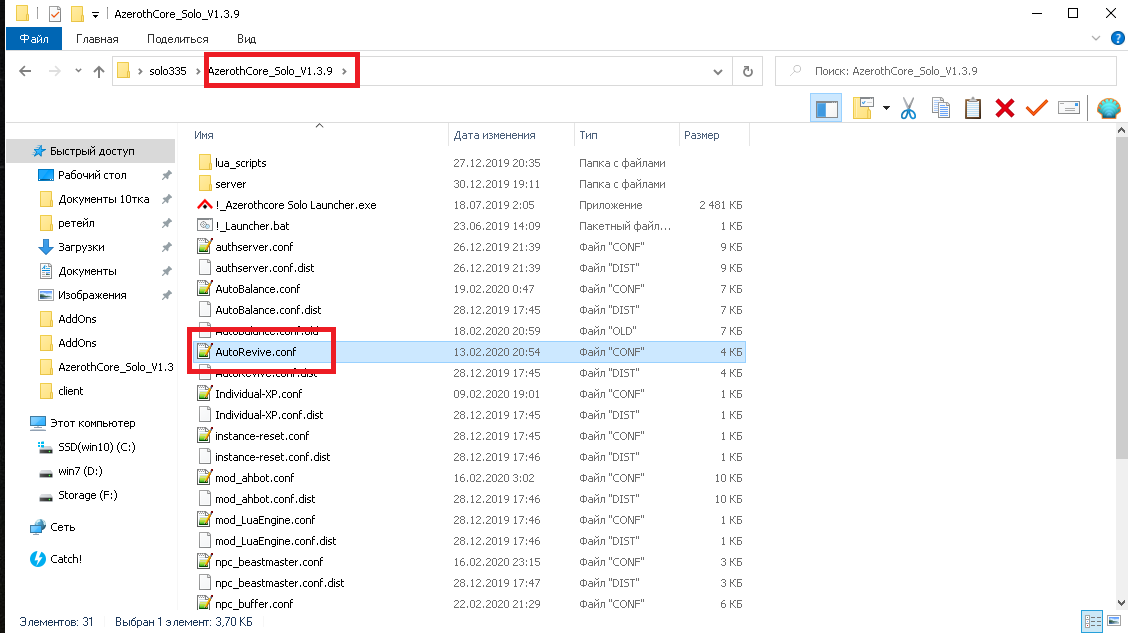Open the ретейл folder in the navigation pane
This screenshot has height=633, width=1128.
76,223
